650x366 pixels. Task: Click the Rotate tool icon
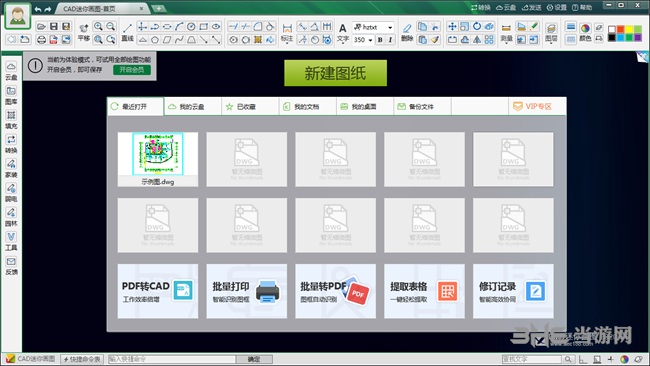tap(477, 27)
